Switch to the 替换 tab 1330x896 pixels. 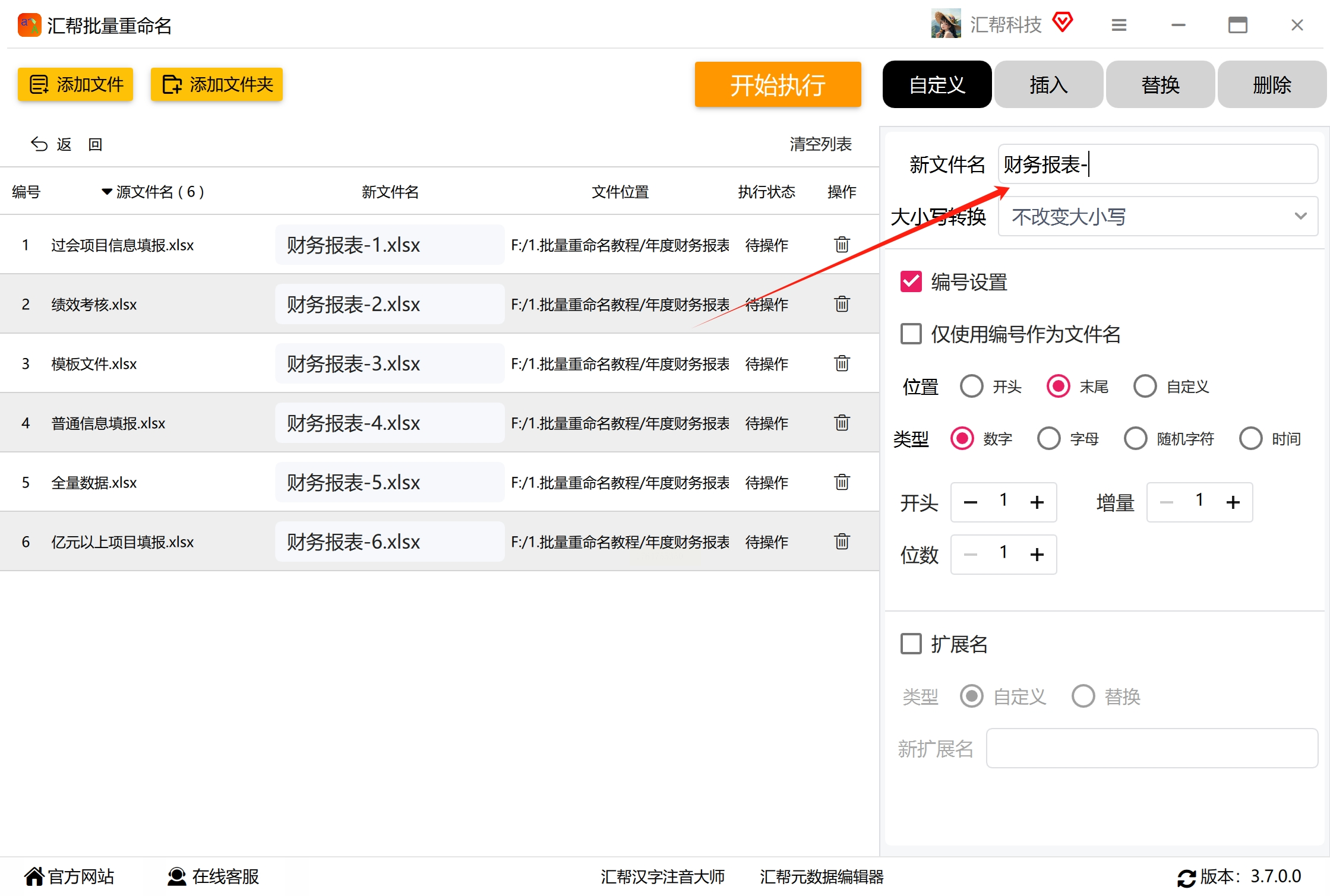(1160, 85)
